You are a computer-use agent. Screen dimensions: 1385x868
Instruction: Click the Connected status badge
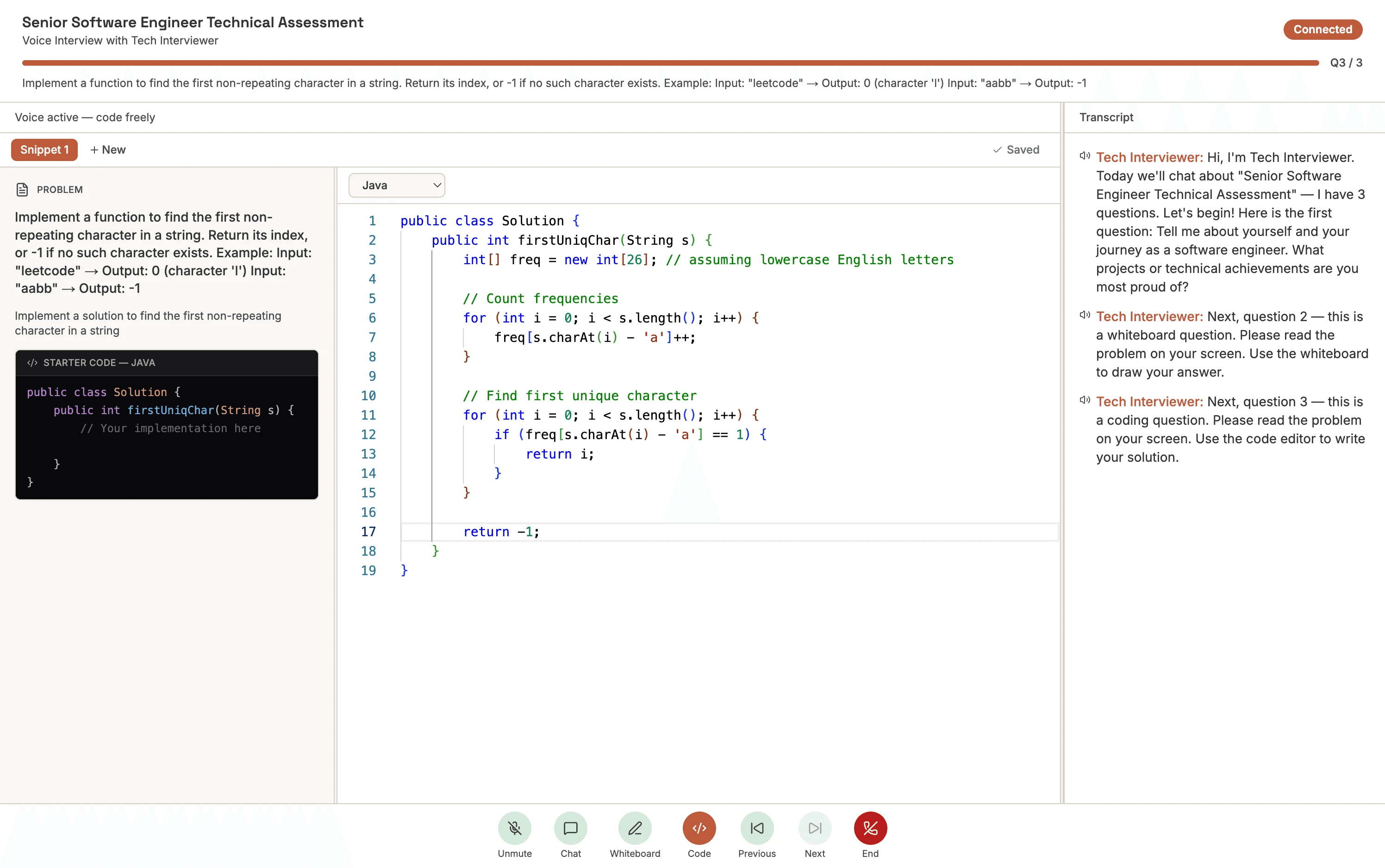[1323, 29]
